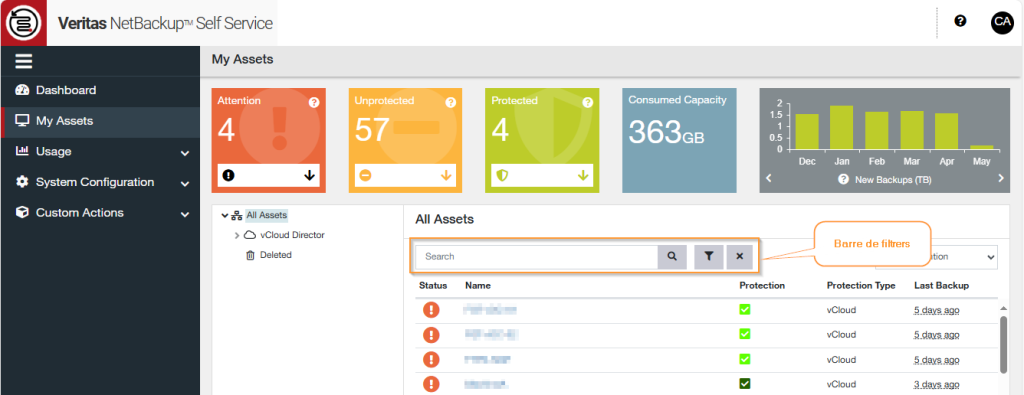Click help icon on Attention tile

click(x=314, y=103)
